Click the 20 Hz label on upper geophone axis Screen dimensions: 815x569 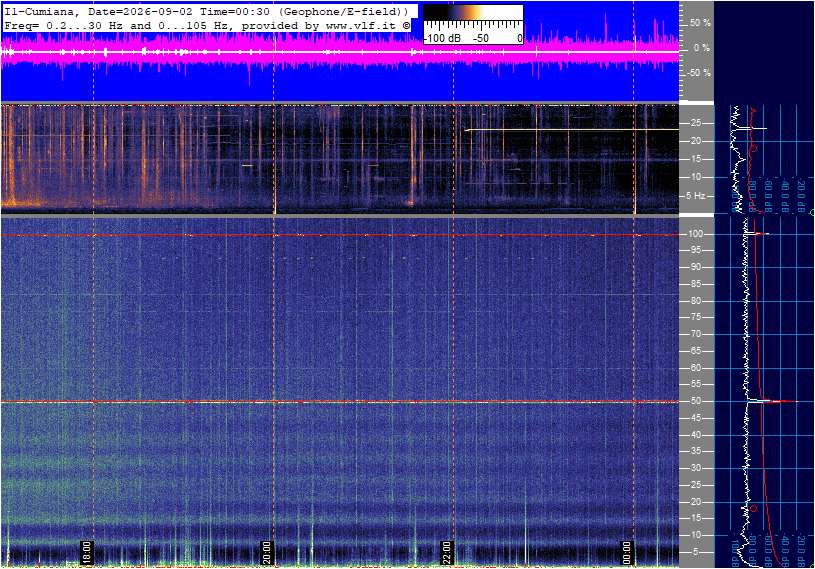click(694, 141)
